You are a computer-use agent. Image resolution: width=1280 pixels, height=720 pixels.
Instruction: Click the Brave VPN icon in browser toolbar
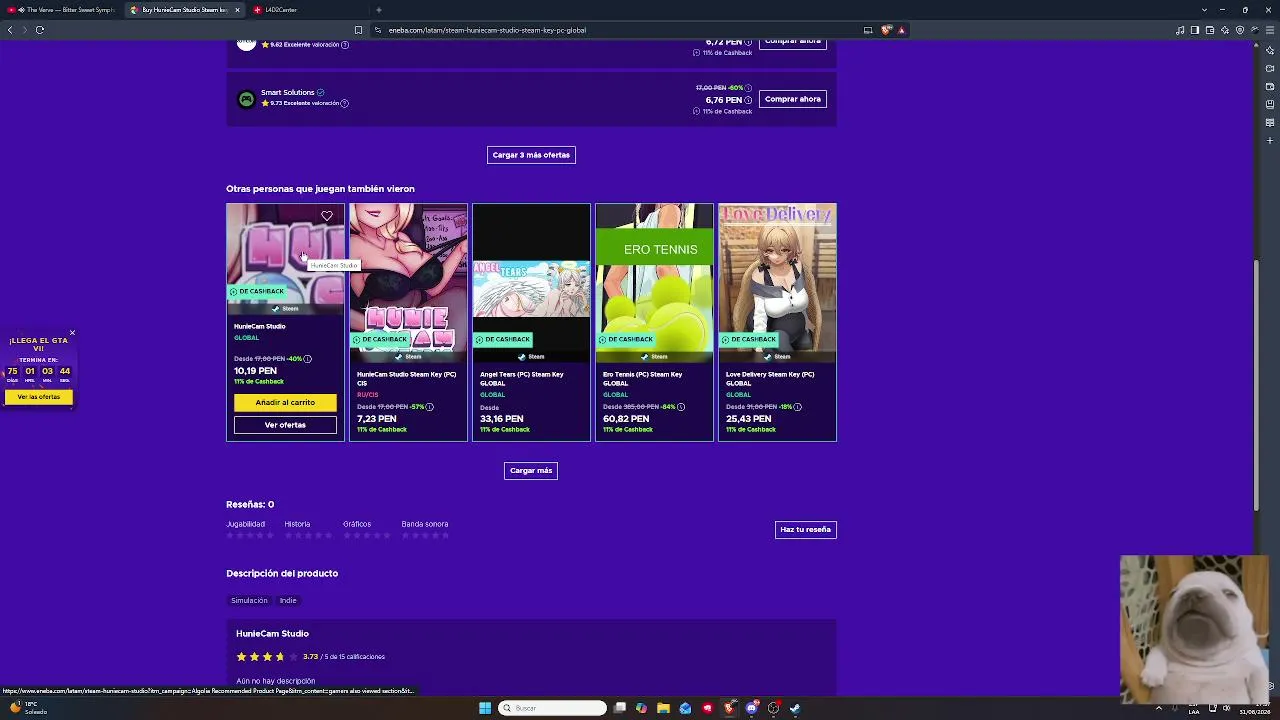[1240, 30]
